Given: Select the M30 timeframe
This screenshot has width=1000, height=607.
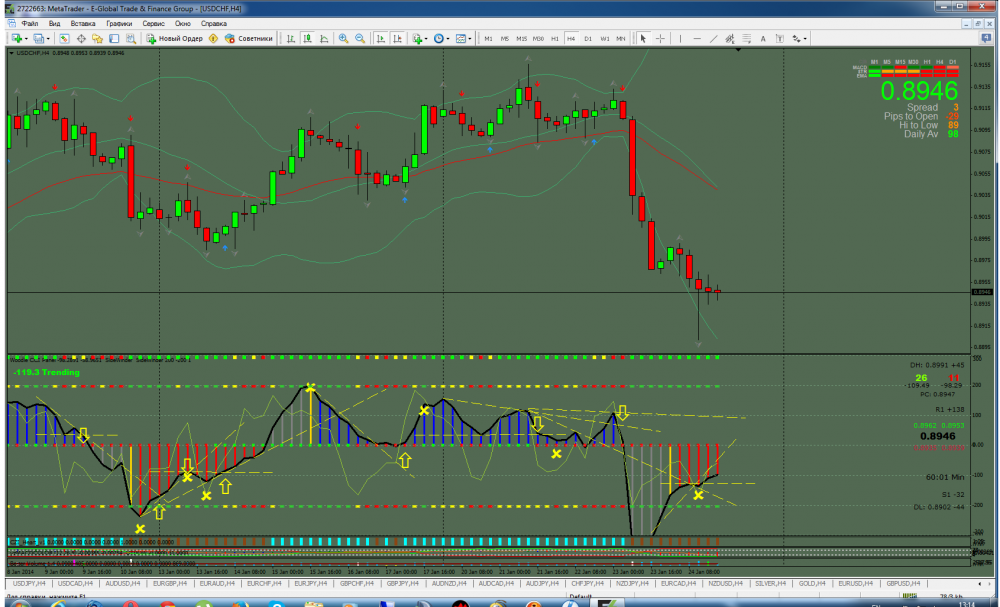Looking at the screenshot, I should 538,38.
